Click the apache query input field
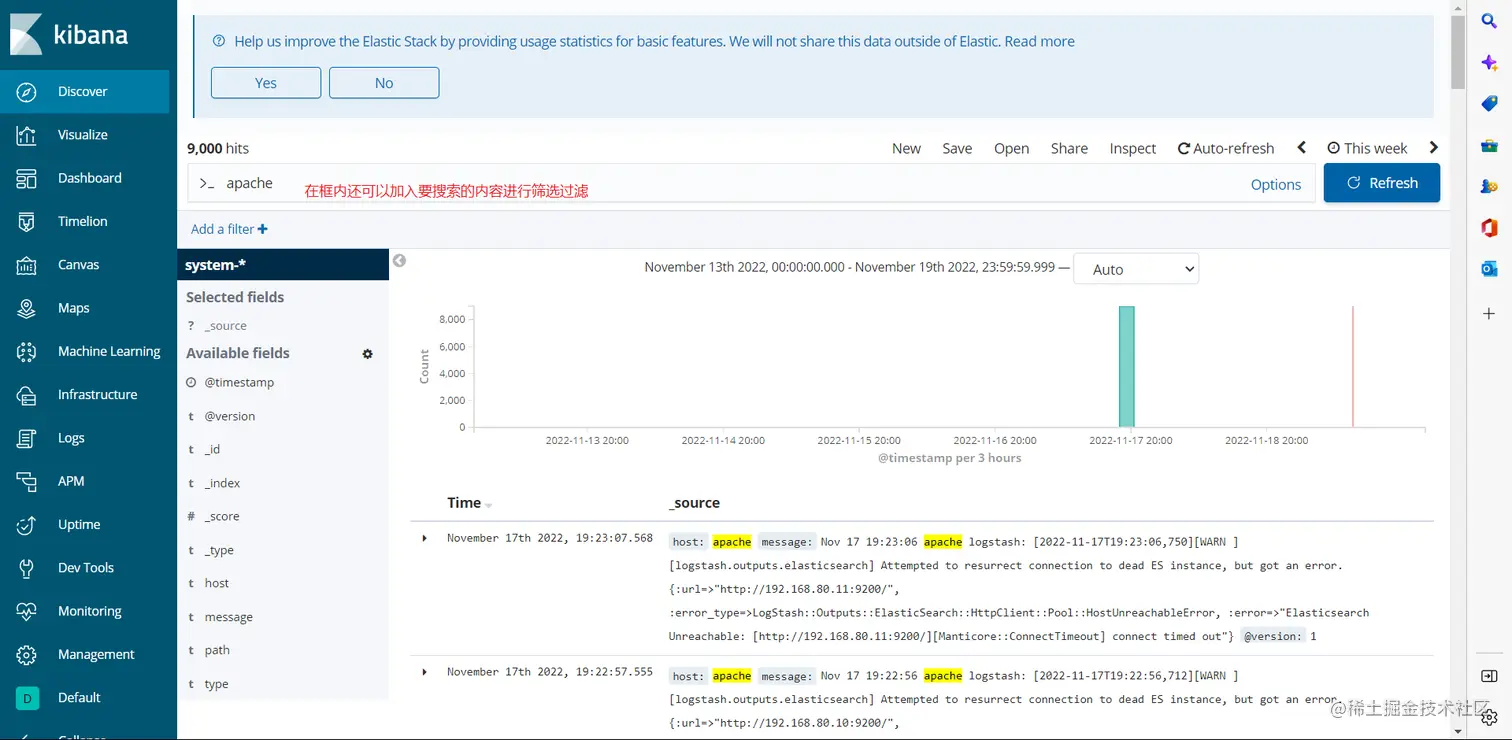The height and width of the screenshot is (740, 1512). pyautogui.click(x=715, y=184)
